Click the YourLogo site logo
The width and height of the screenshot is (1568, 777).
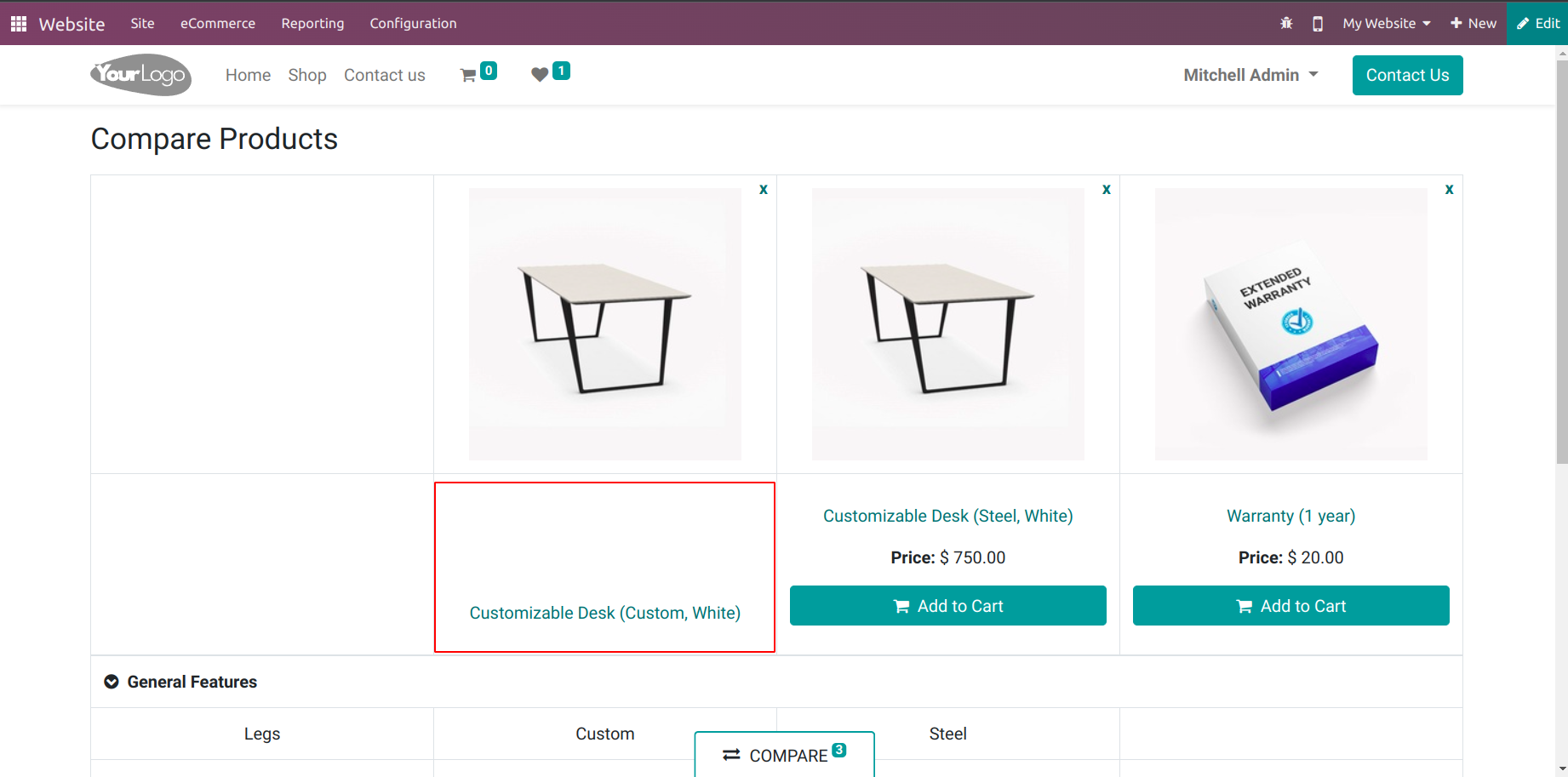click(x=141, y=75)
